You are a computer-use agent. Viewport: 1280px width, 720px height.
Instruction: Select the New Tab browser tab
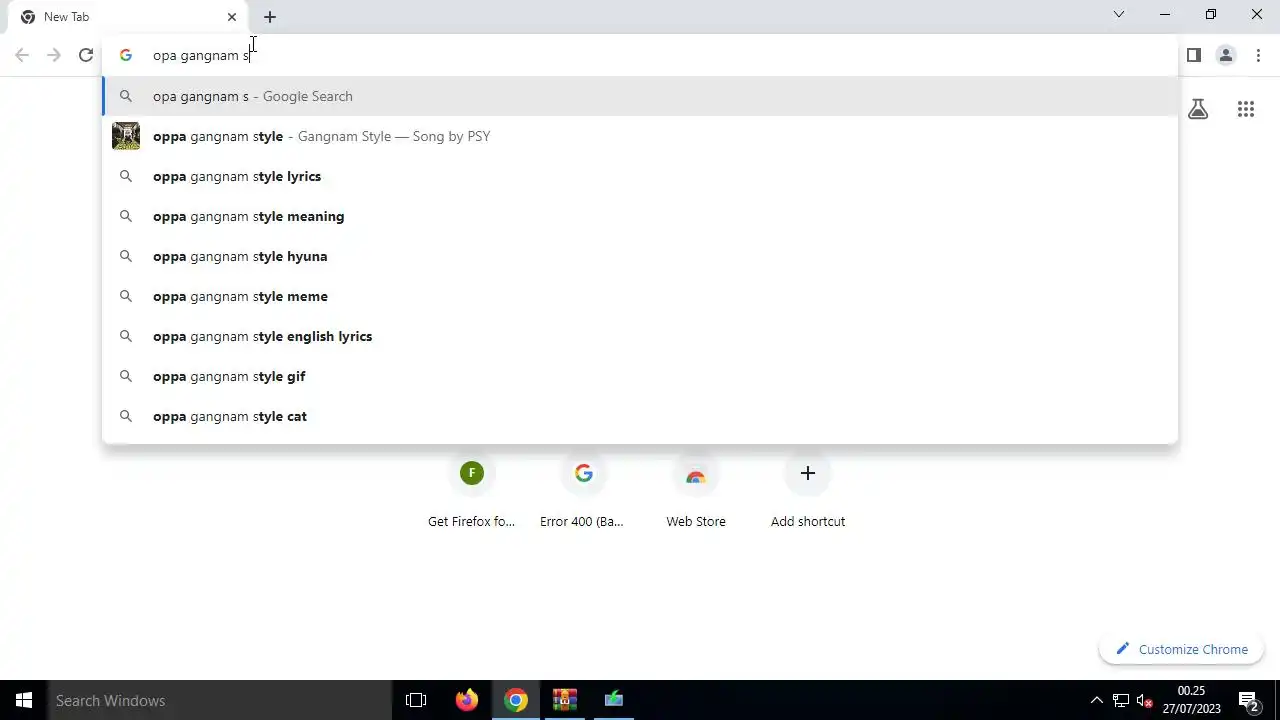pos(126,17)
